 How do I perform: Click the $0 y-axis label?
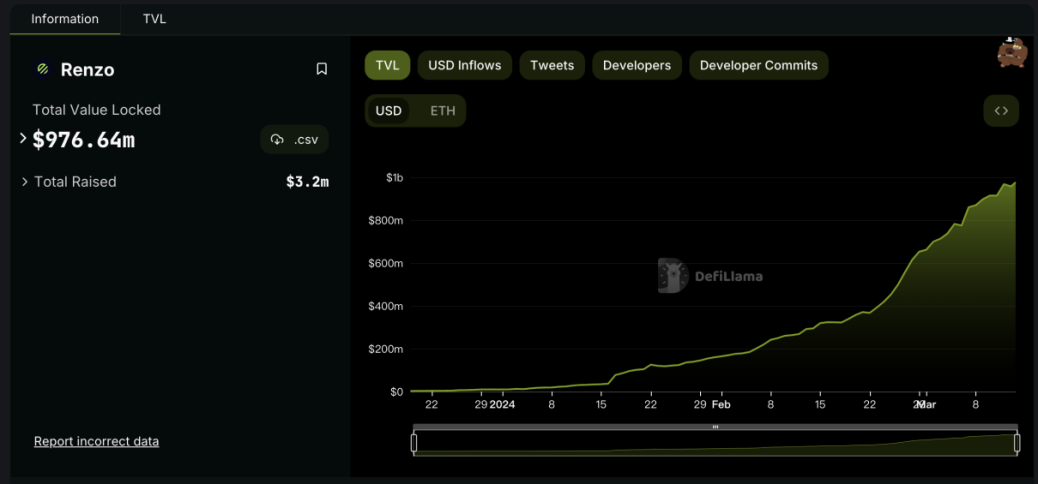[397, 392]
